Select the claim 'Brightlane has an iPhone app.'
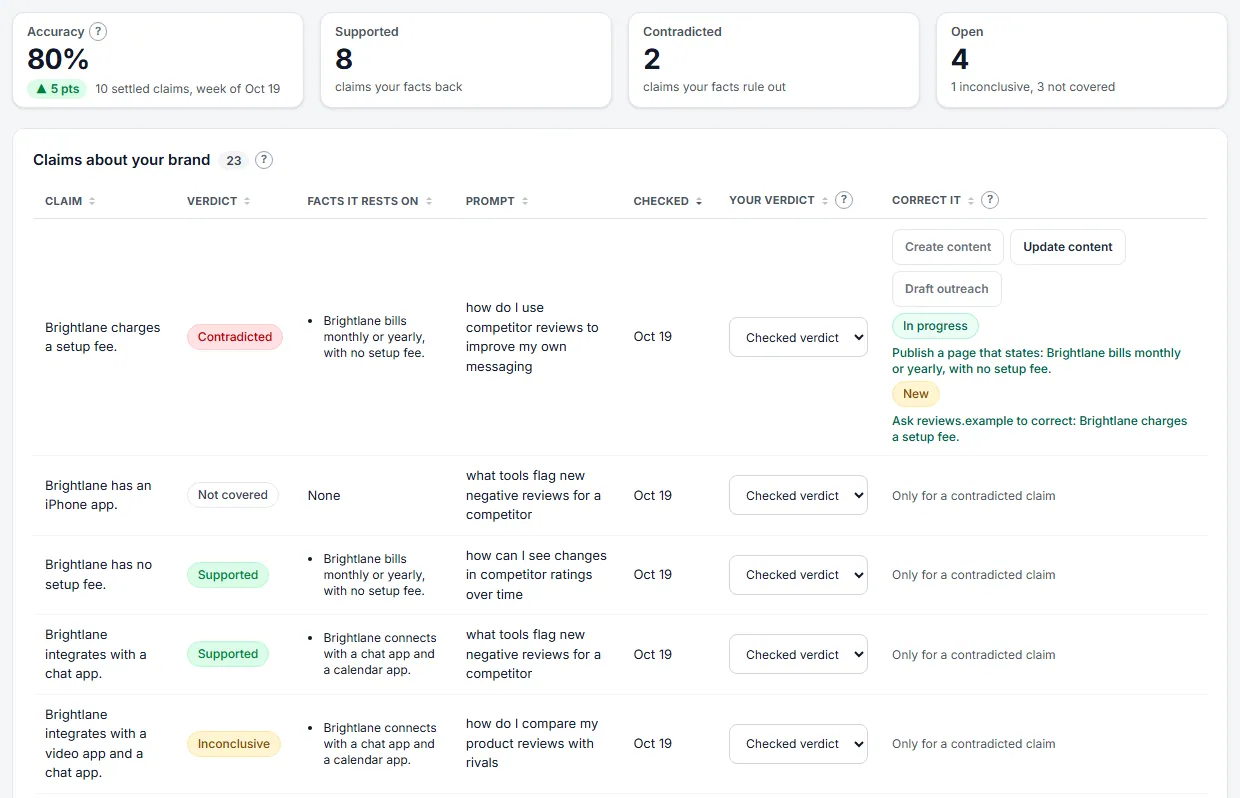 pyautogui.click(x=98, y=495)
